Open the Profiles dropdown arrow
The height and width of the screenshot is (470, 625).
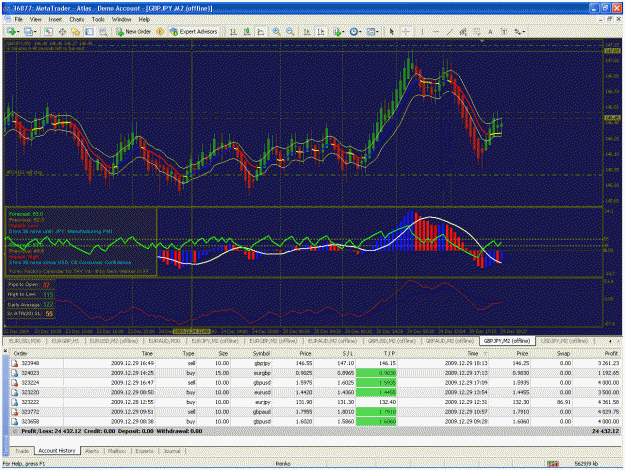35,31
